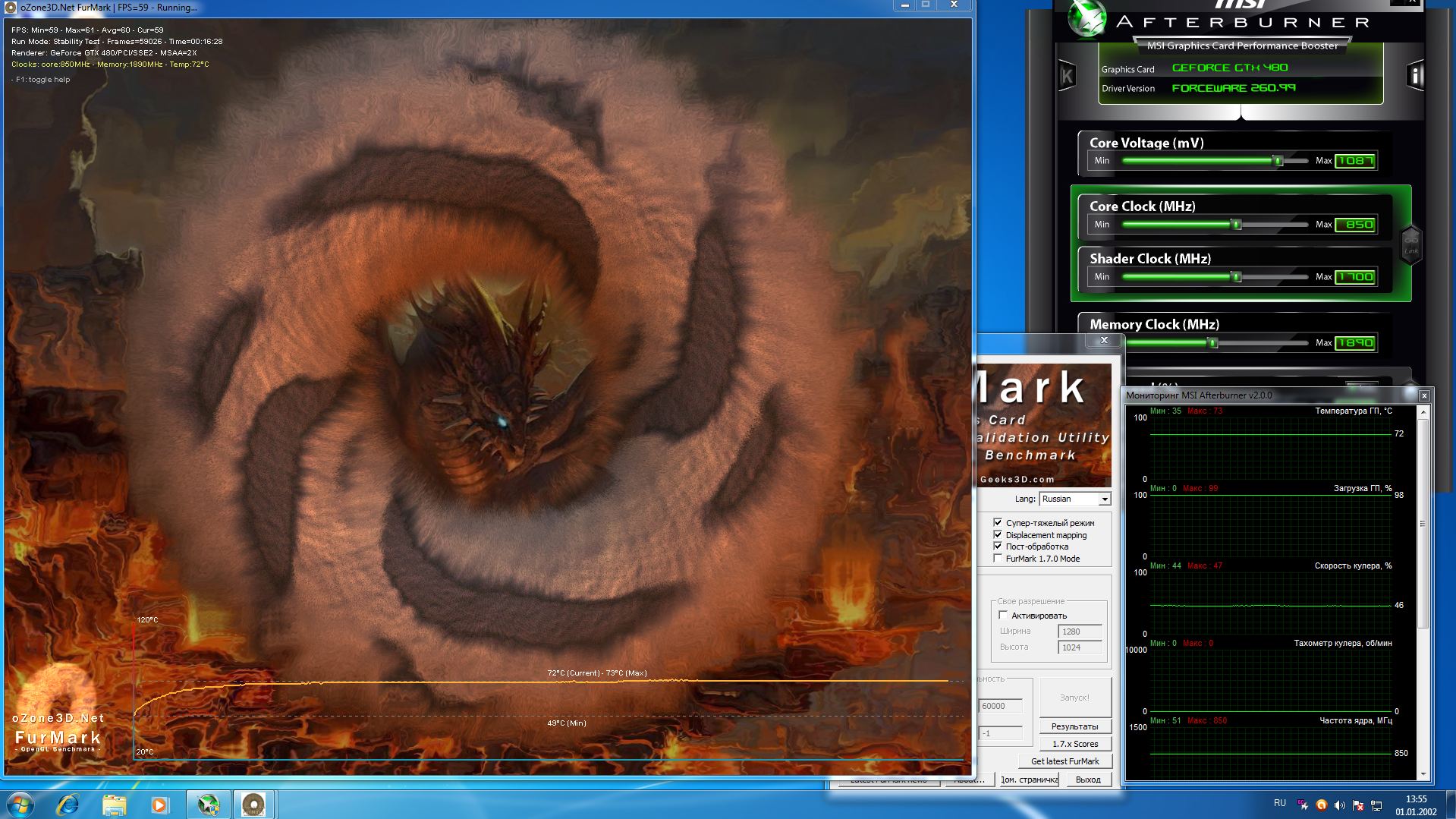The width and height of the screenshot is (1456, 819).
Task: Maximize the FurMark render window
Action: pos(926,5)
